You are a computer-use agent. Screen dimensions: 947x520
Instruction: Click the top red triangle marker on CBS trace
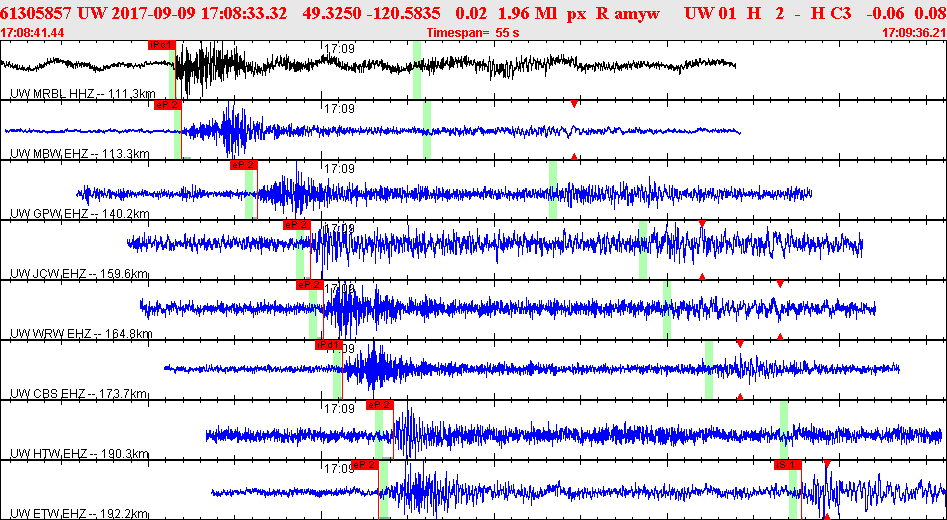[739, 344]
